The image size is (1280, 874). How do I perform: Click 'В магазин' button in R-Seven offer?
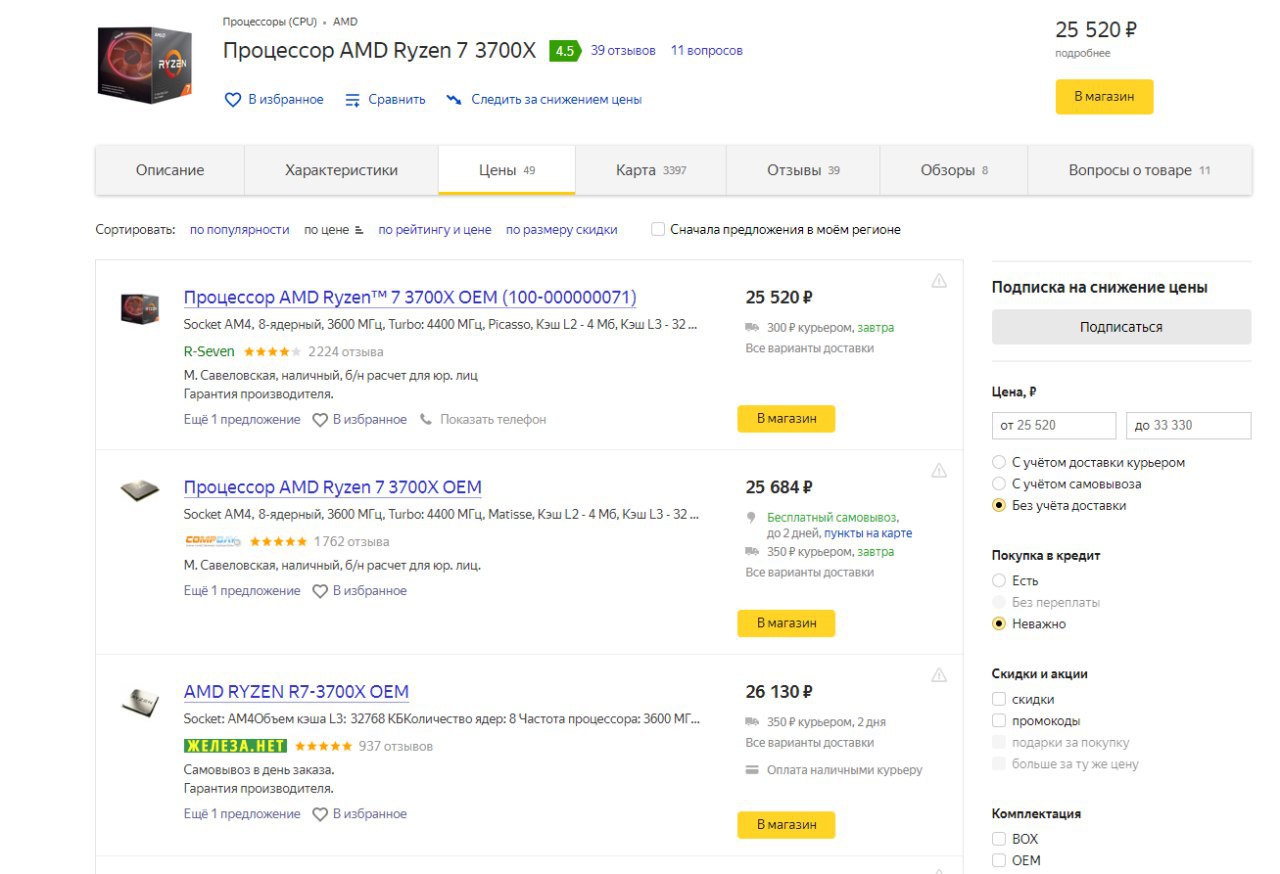click(786, 419)
